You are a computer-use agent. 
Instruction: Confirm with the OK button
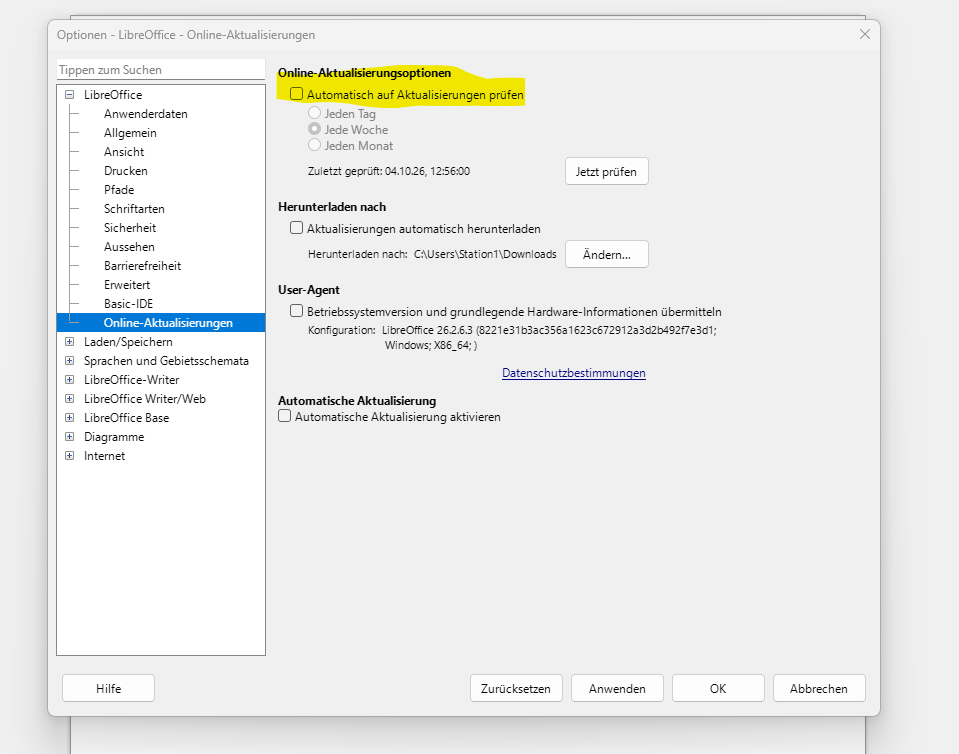pyautogui.click(x=718, y=689)
